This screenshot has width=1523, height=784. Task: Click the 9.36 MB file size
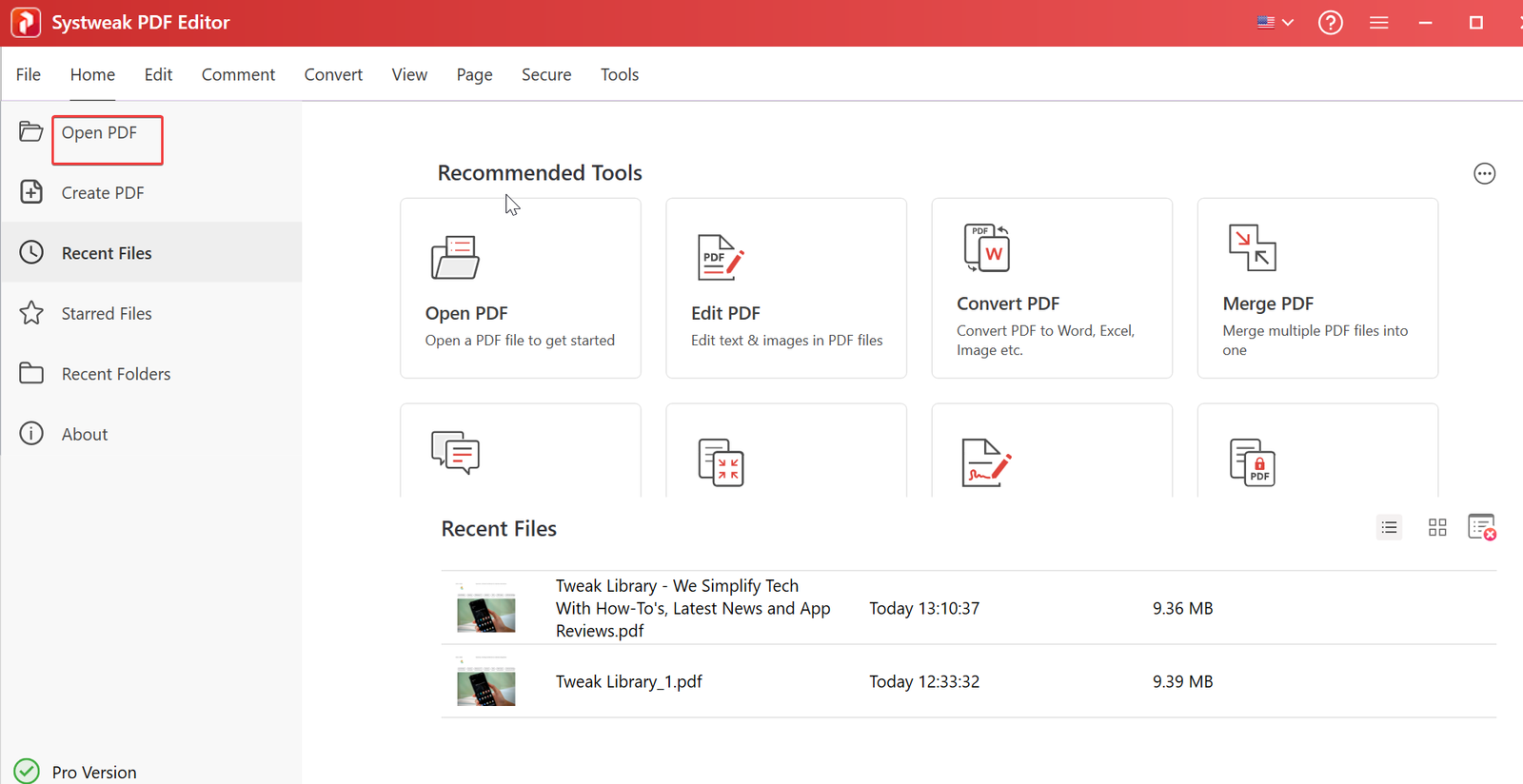click(1182, 608)
